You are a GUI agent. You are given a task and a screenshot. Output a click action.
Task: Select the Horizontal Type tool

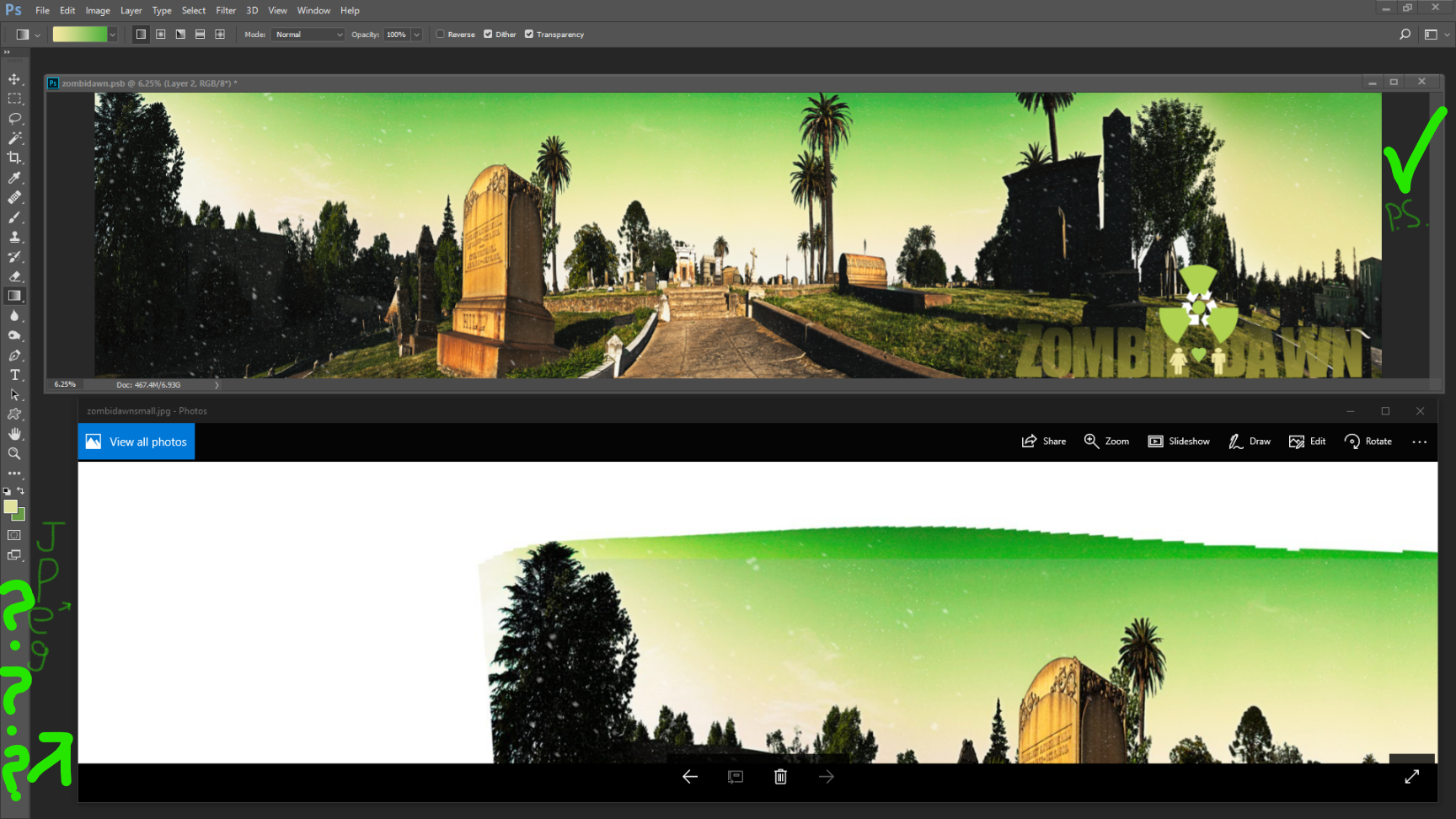click(14, 375)
